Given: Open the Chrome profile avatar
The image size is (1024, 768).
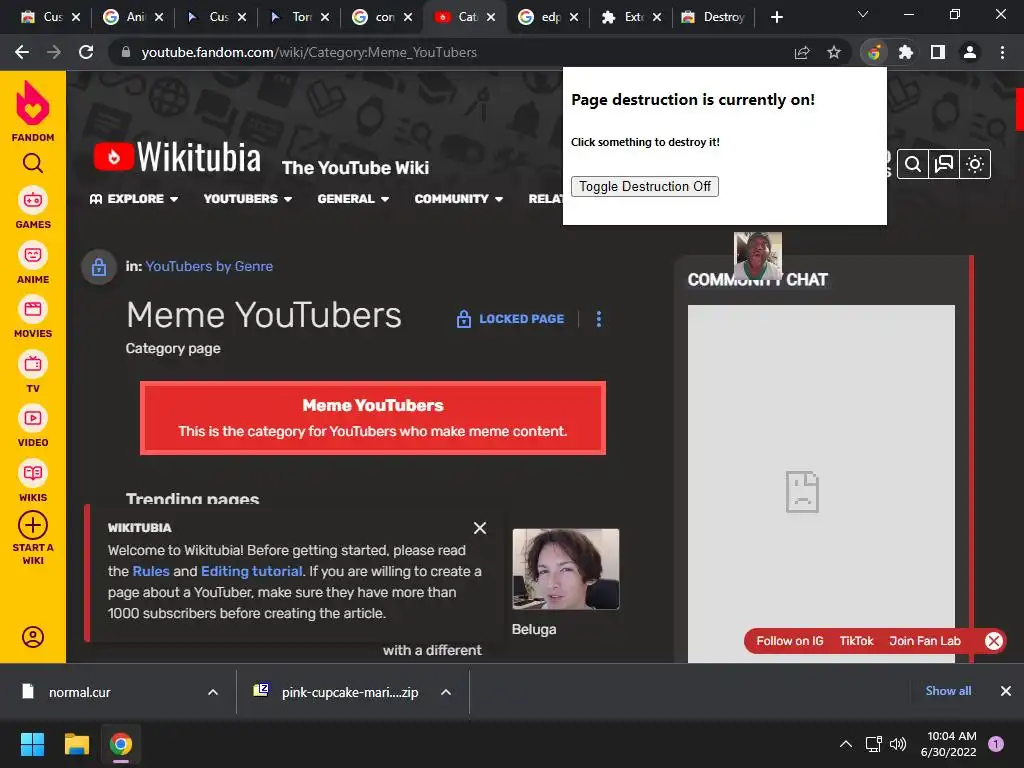Looking at the screenshot, I should 970,52.
